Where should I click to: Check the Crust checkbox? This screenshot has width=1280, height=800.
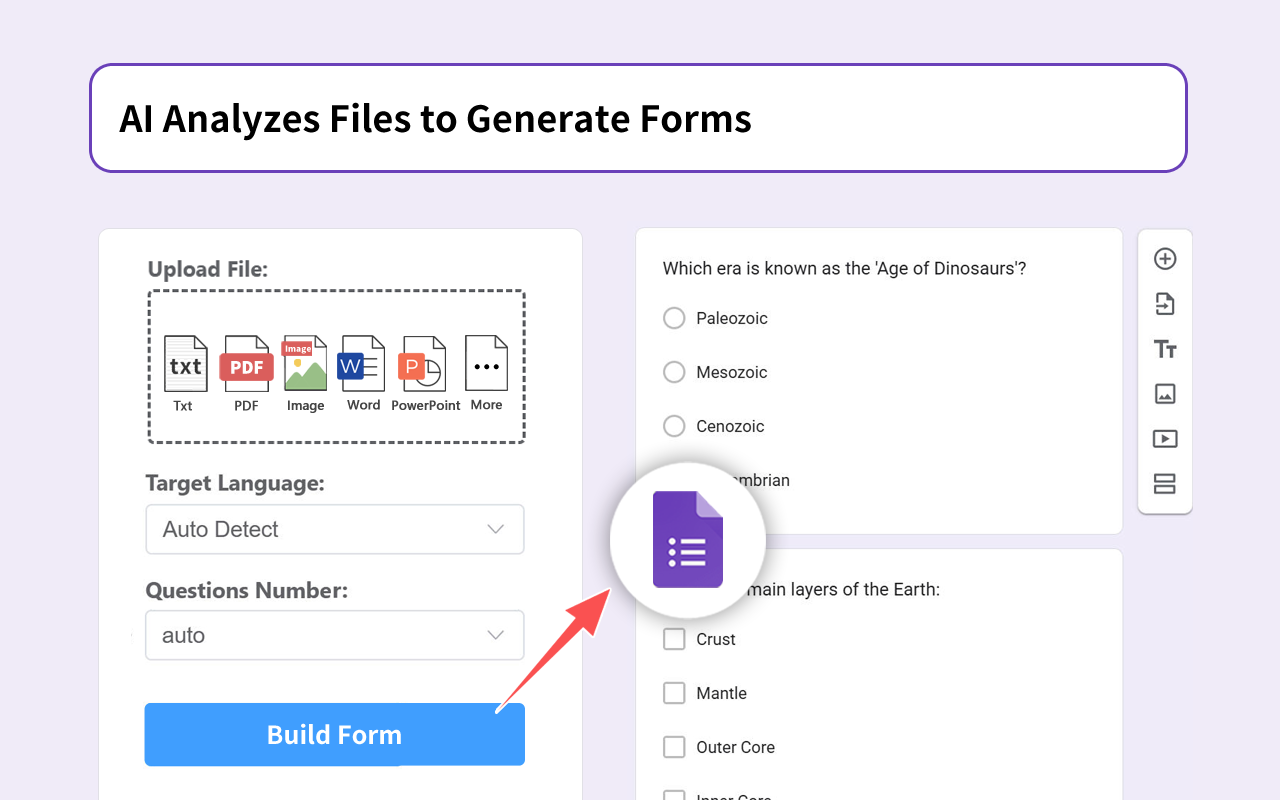675,639
